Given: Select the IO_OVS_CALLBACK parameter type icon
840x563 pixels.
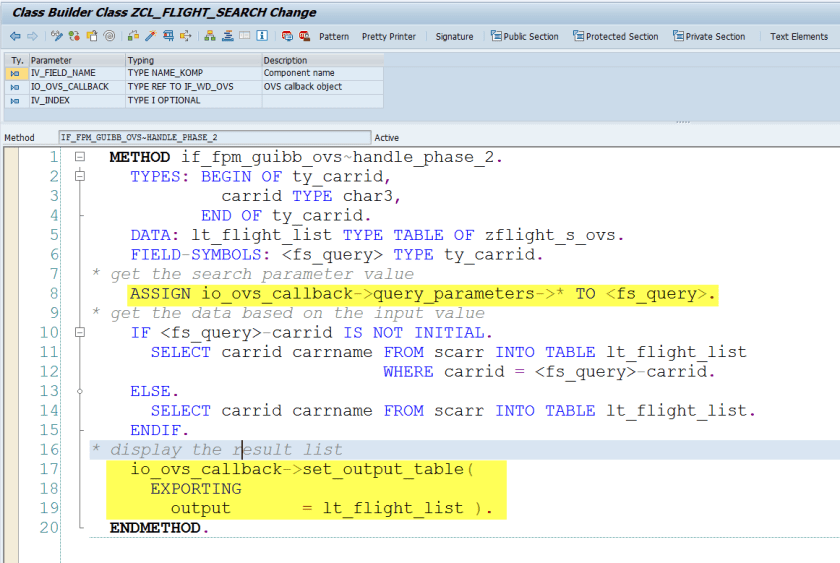Looking at the screenshot, I should tap(15, 87).
